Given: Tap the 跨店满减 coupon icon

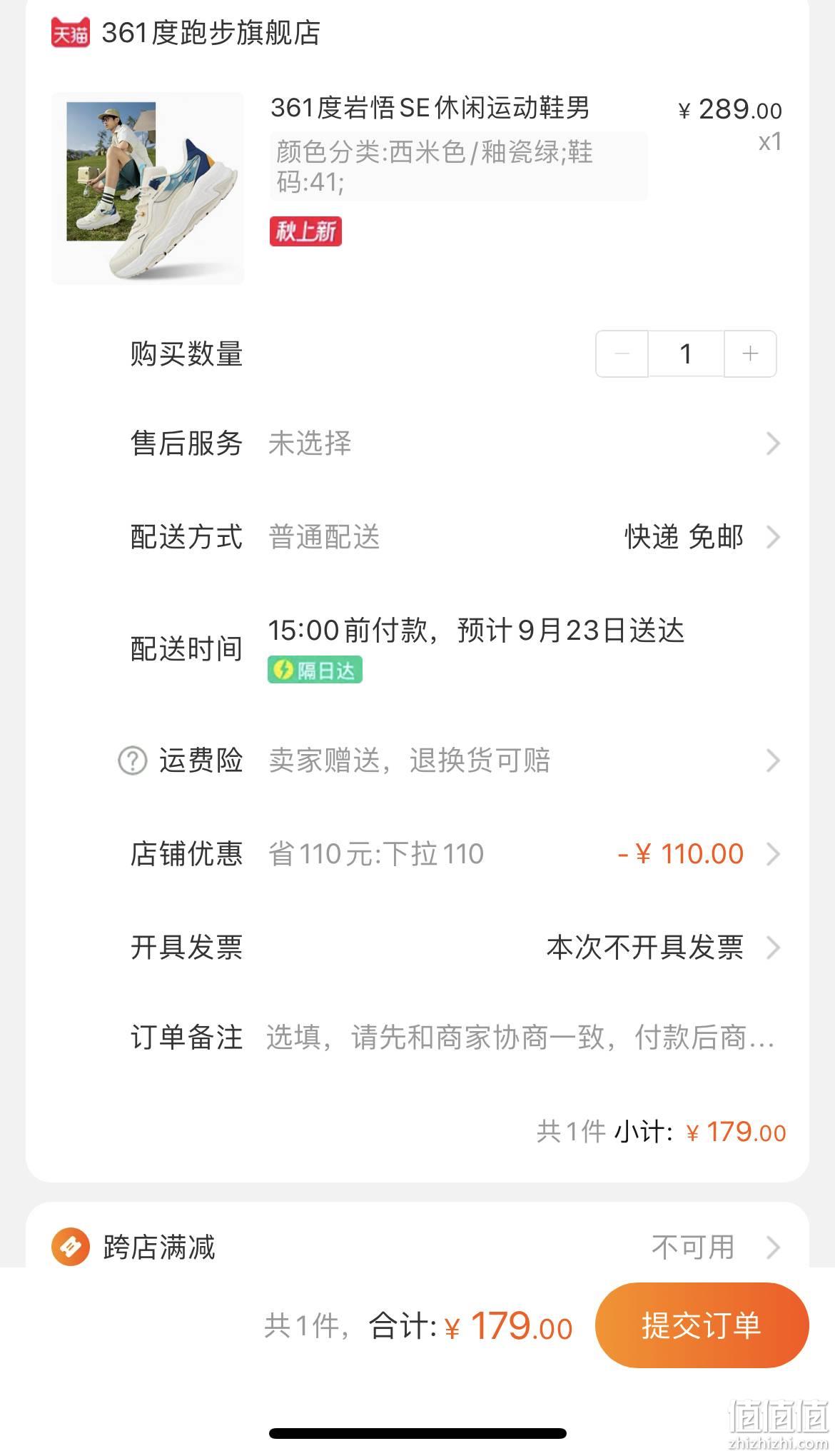Looking at the screenshot, I should tap(71, 1247).
